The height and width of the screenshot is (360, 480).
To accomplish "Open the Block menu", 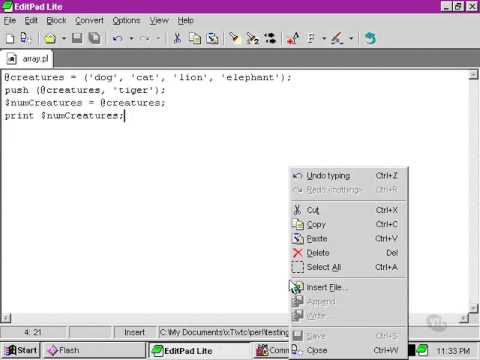I will [56, 21].
